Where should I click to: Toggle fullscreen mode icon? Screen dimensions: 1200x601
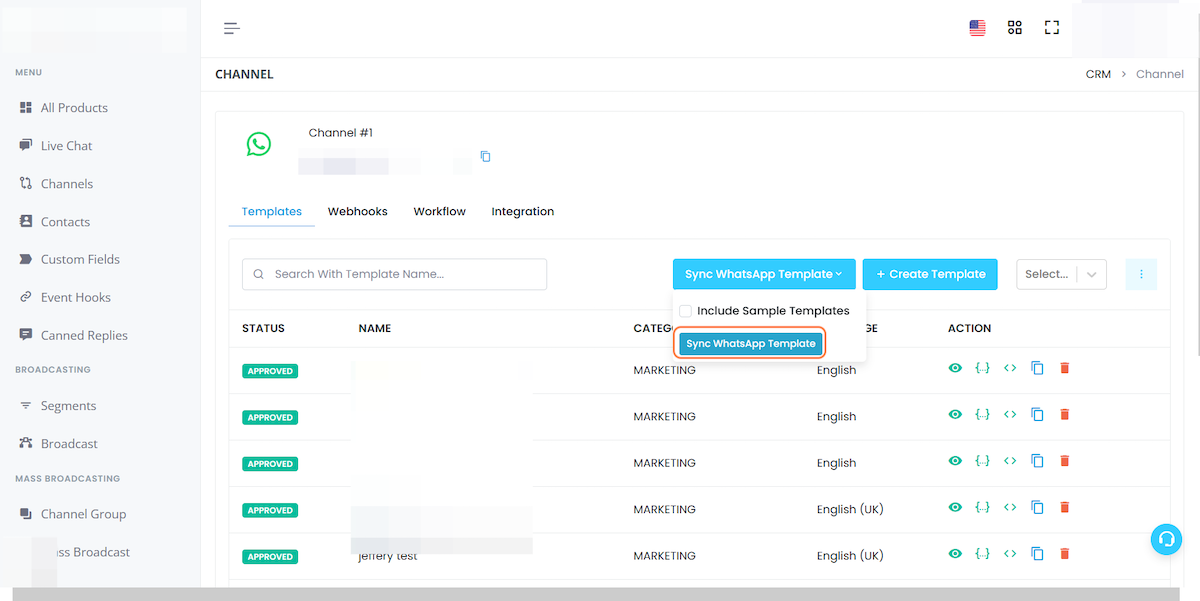click(1052, 28)
